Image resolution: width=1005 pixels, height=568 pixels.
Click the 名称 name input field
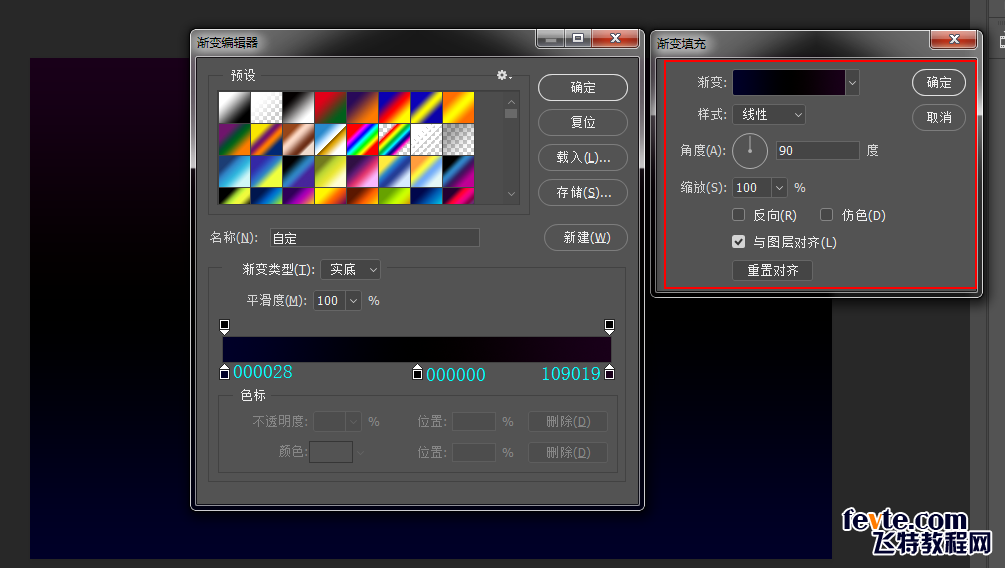[374, 238]
